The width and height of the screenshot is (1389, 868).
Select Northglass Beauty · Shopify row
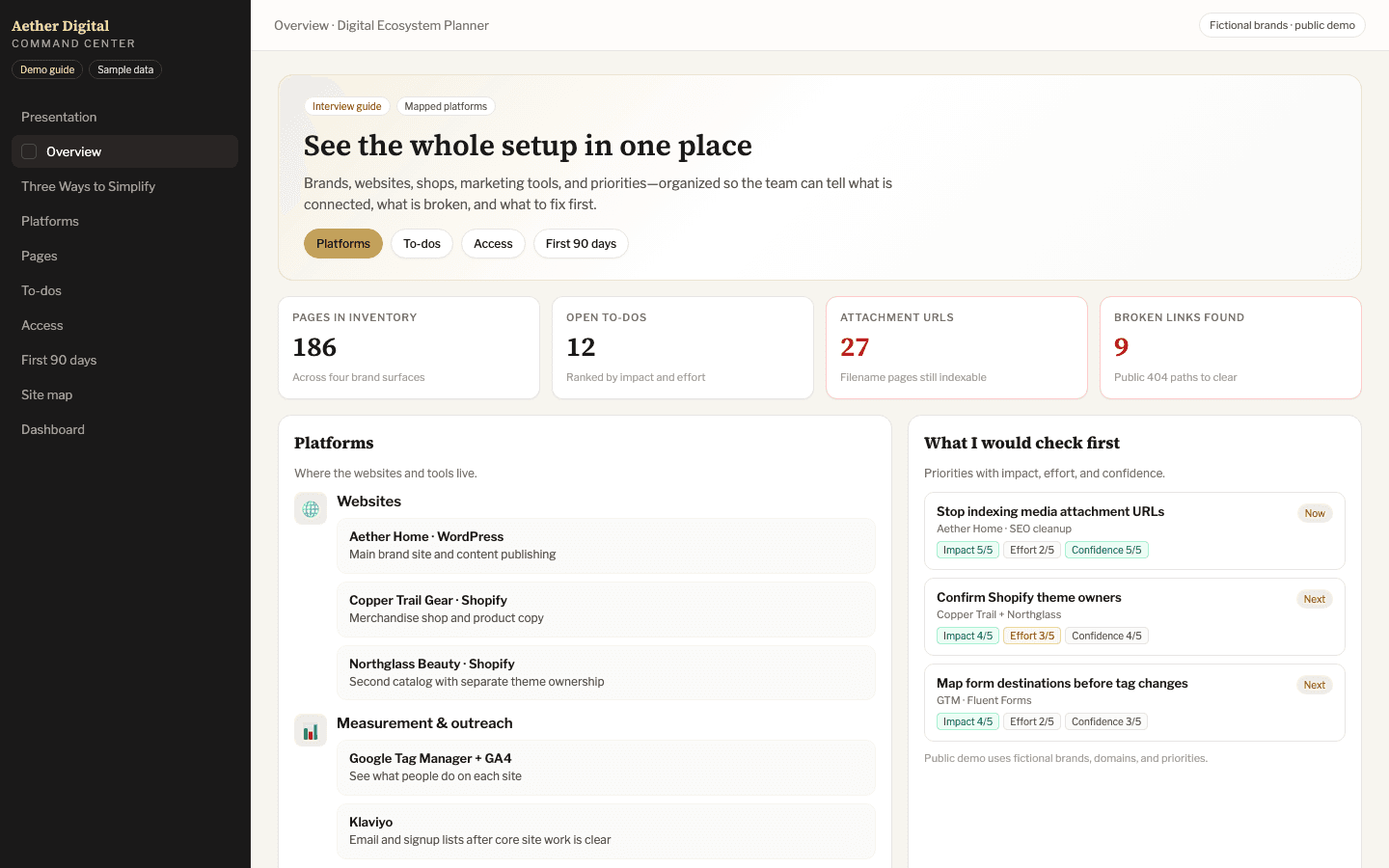click(x=606, y=673)
